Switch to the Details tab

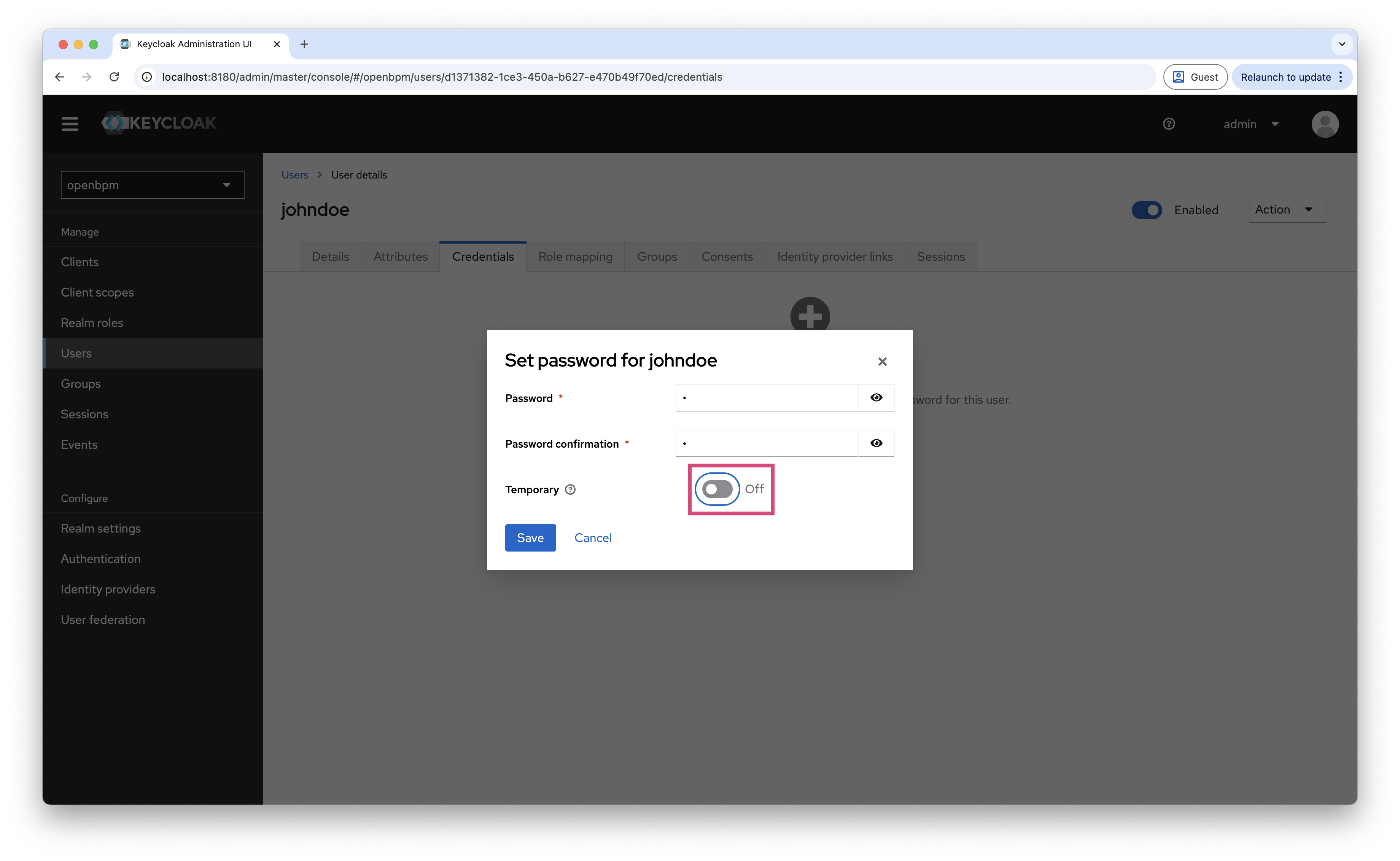[x=330, y=257]
